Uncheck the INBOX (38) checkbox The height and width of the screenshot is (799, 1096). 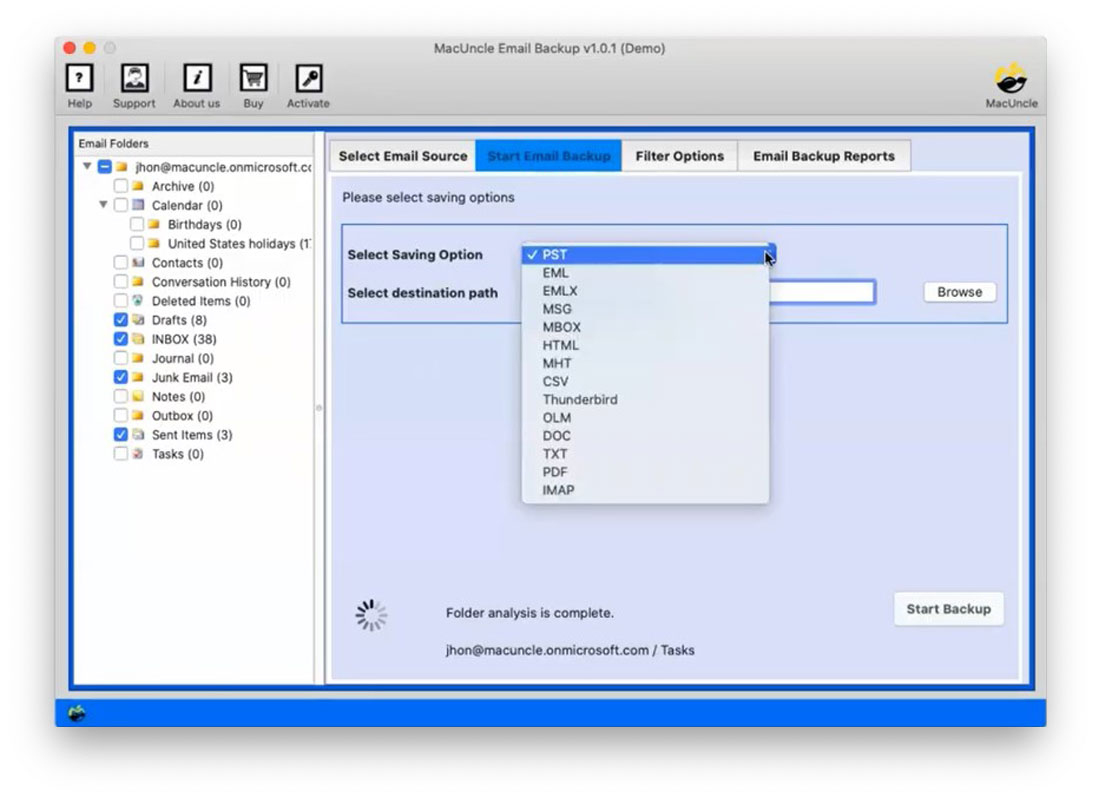[120, 339]
